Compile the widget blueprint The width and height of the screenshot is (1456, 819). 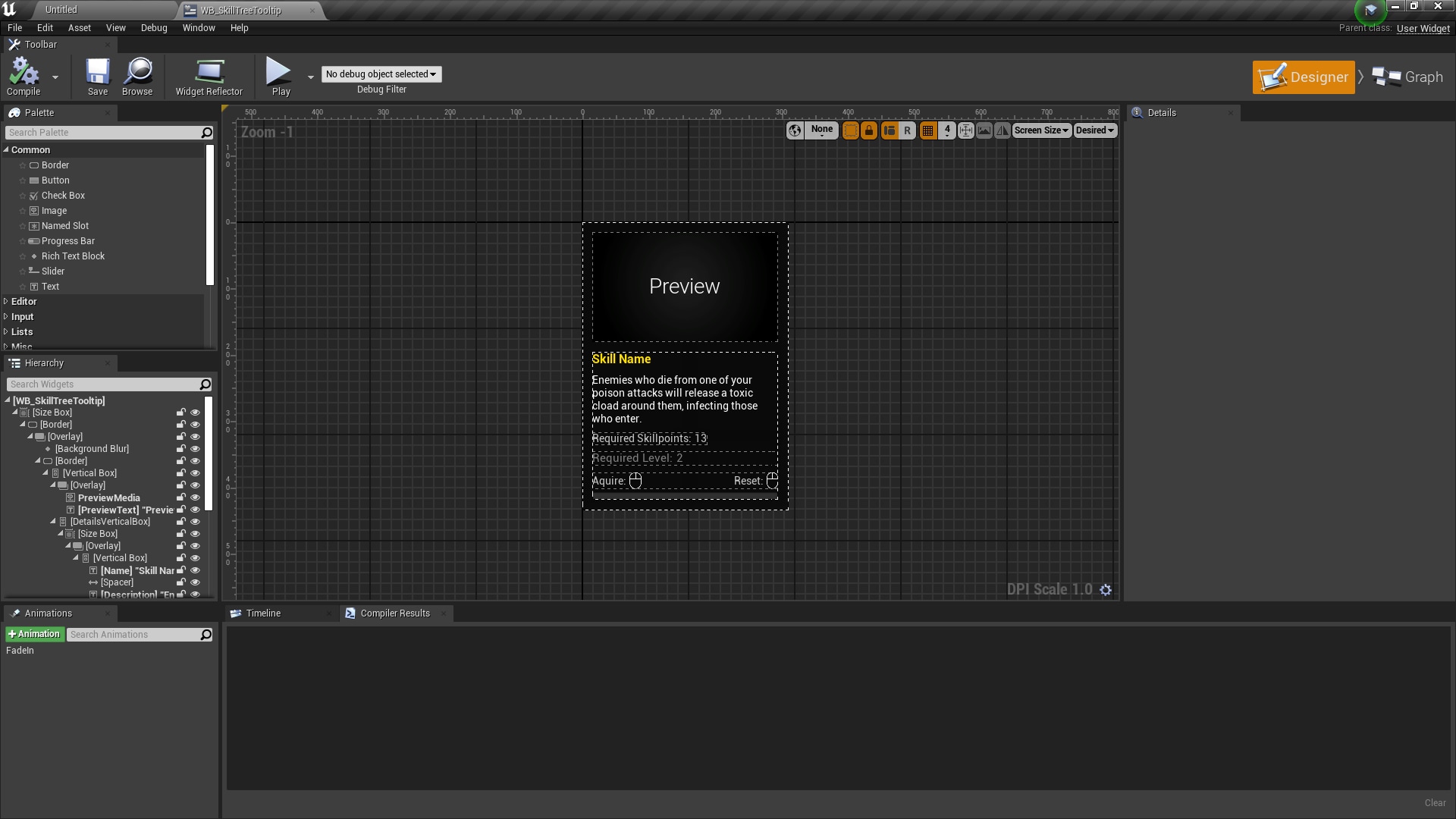[x=24, y=76]
